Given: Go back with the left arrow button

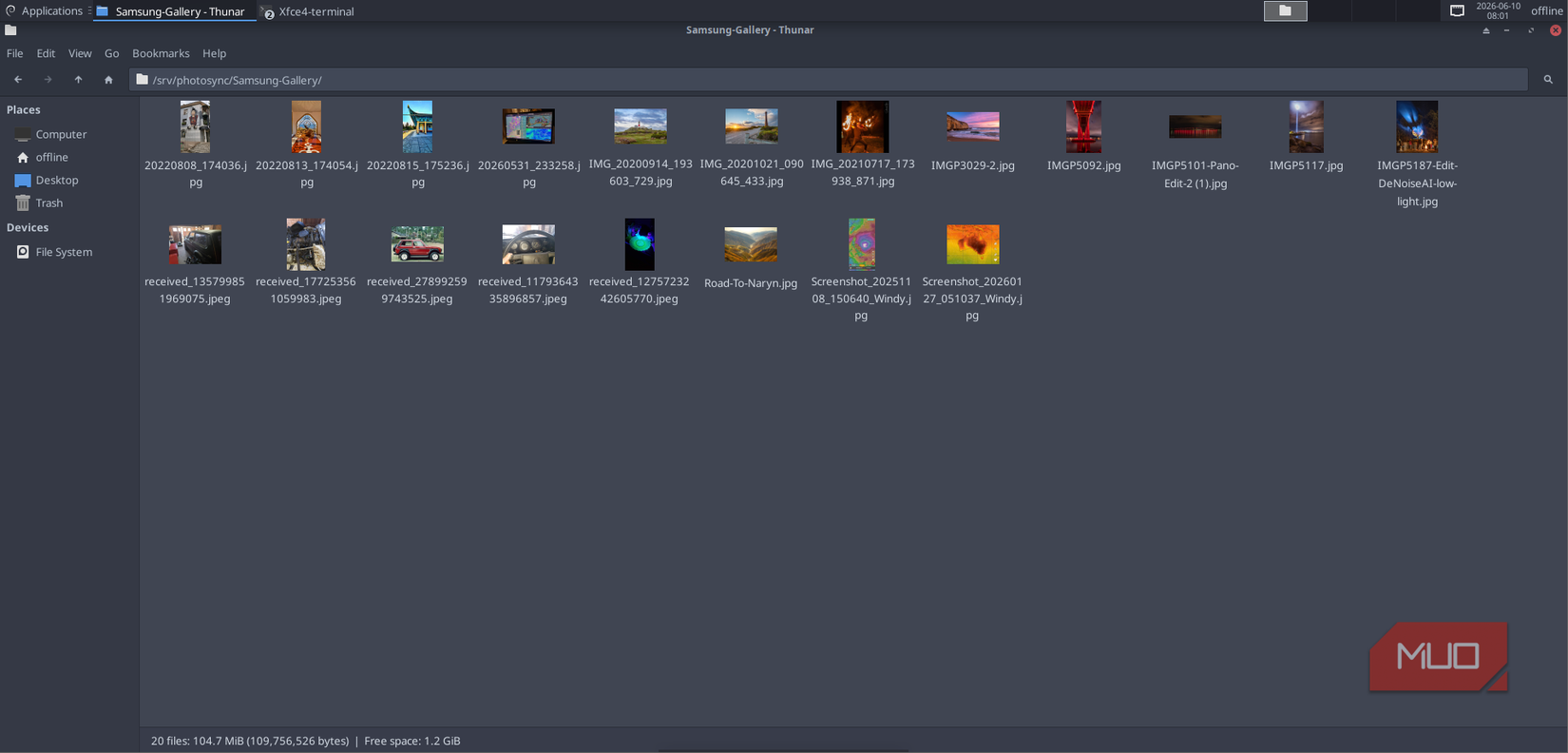Looking at the screenshot, I should pos(18,80).
